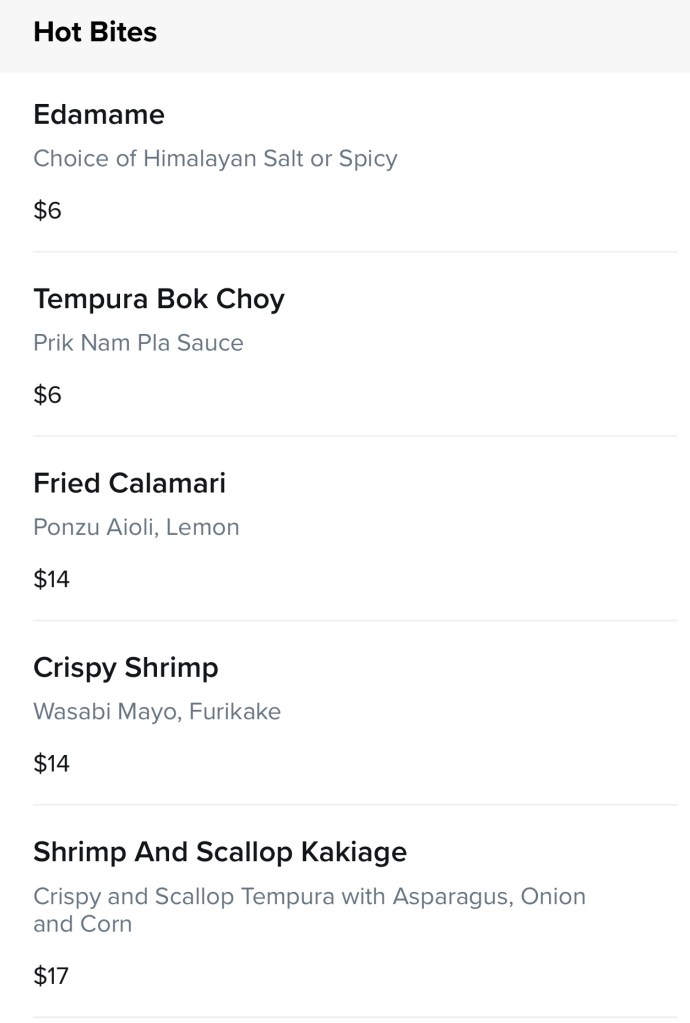Click Wasabi Mayo under Crispy Shrimp
This screenshot has height=1023, width=690.
pyautogui.click(x=91, y=712)
